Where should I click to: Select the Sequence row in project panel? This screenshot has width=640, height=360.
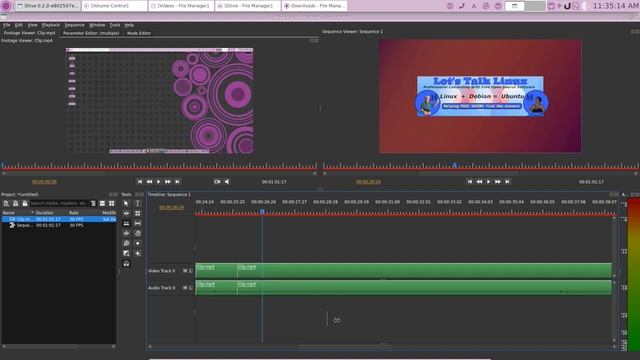(59, 225)
